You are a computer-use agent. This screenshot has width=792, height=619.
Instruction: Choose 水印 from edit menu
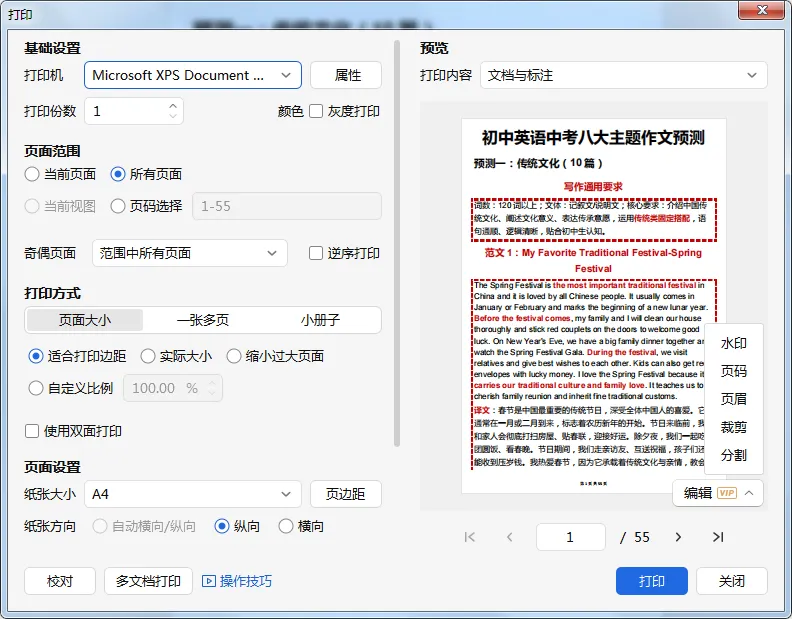733,343
